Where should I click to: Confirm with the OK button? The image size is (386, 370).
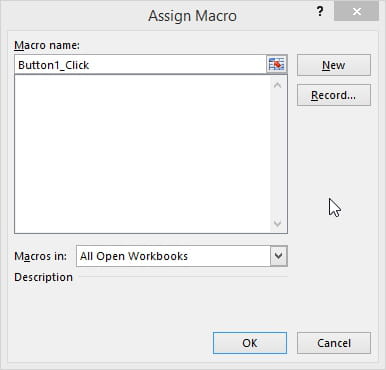click(x=250, y=343)
